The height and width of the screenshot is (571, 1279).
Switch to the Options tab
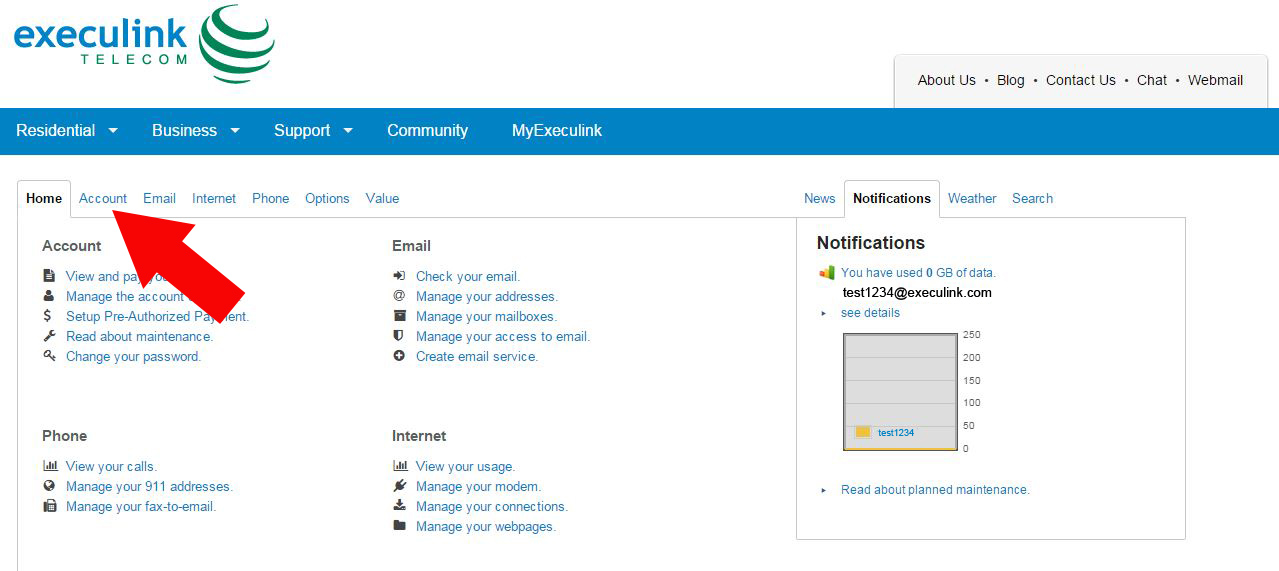327,198
